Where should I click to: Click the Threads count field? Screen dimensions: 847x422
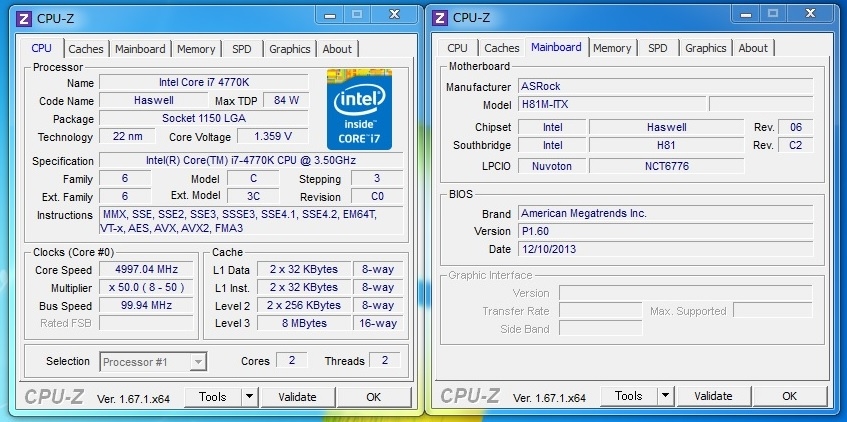tap(385, 360)
